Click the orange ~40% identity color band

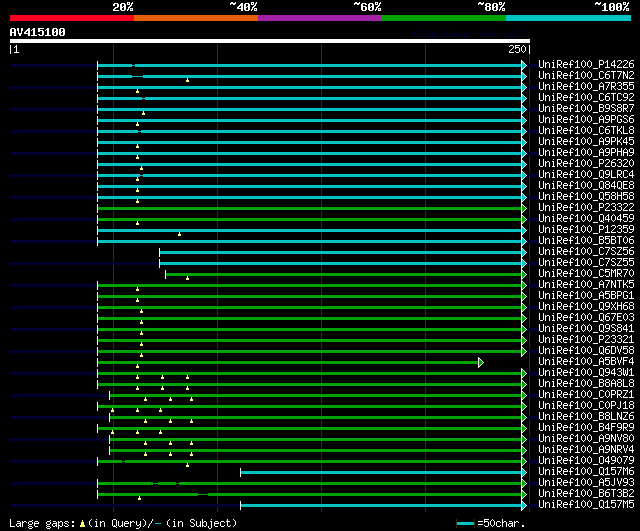[196, 18]
